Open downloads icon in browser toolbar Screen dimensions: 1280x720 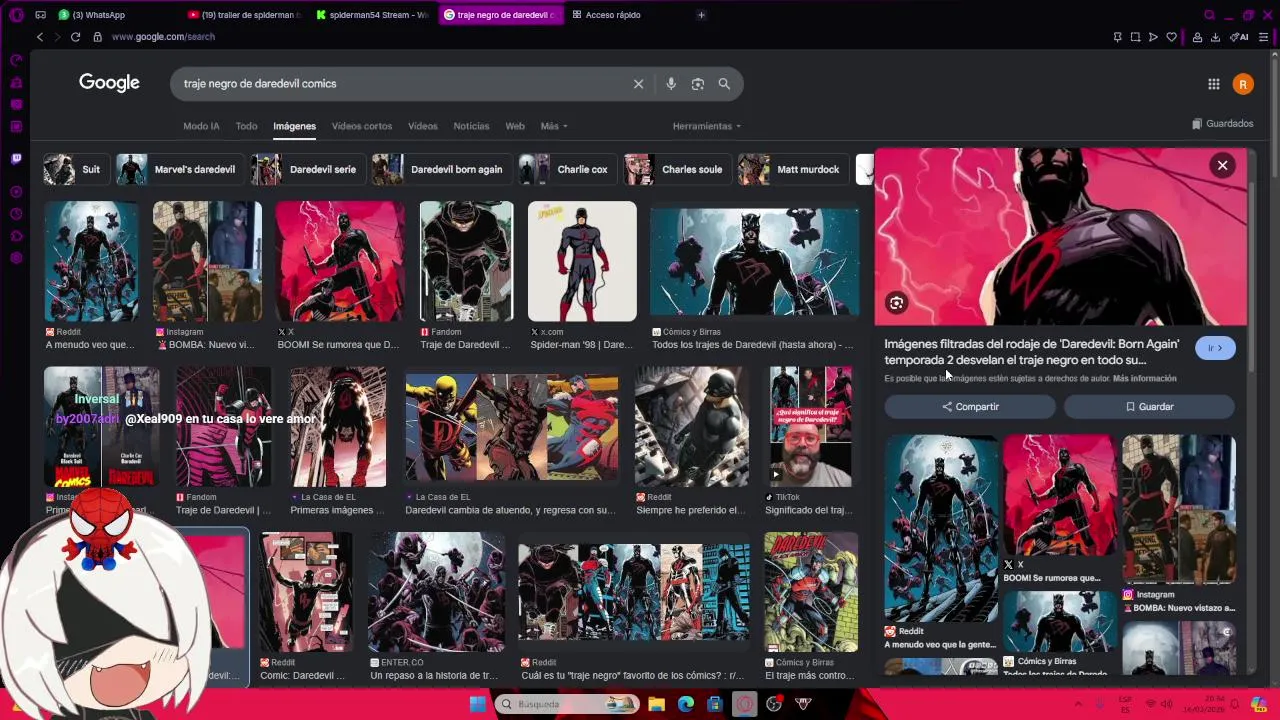pos(1215,37)
